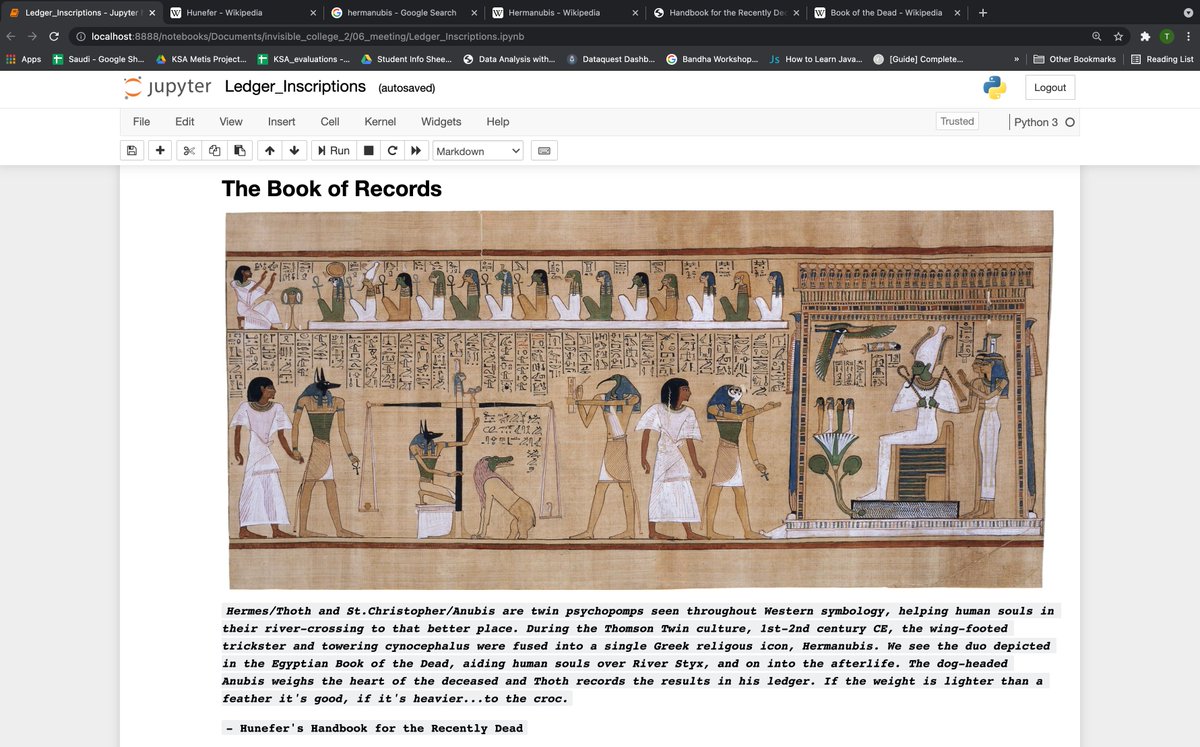The image size is (1200, 747).
Task: Cut selected cells with scissors icon
Action: click(189, 151)
